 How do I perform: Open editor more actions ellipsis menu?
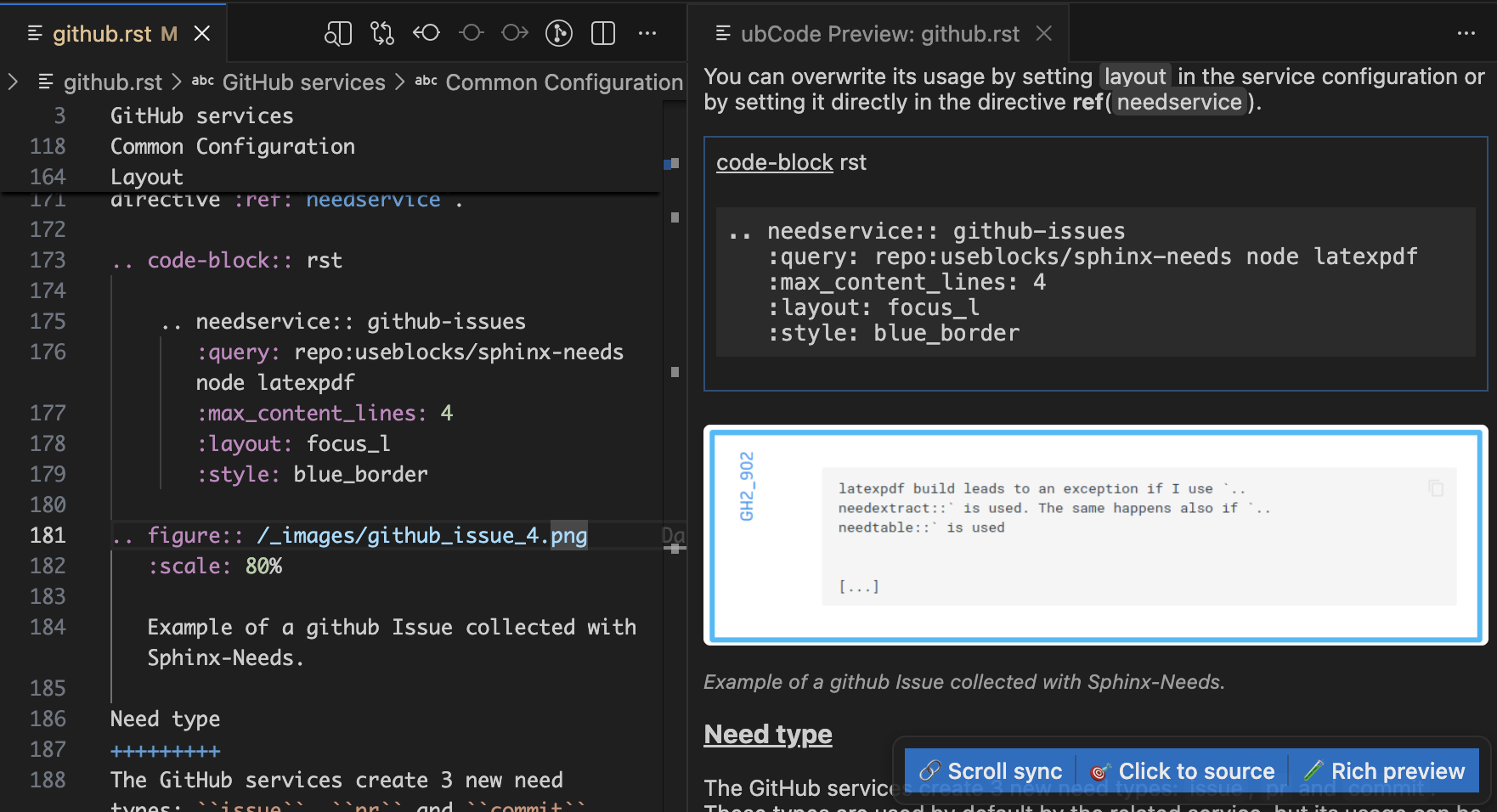click(647, 33)
